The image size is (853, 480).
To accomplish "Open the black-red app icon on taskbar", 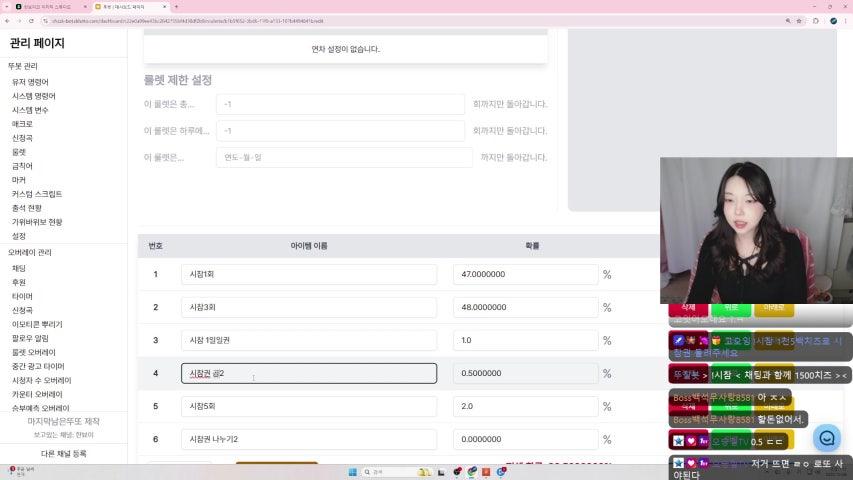I will 457,472.
